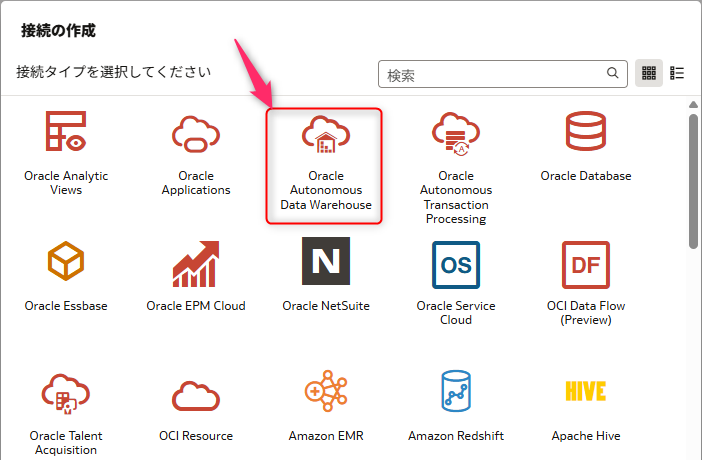The width and height of the screenshot is (702, 460).
Task: Select the Oracle Service Cloud OS icon
Action: [x=456, y=265]
